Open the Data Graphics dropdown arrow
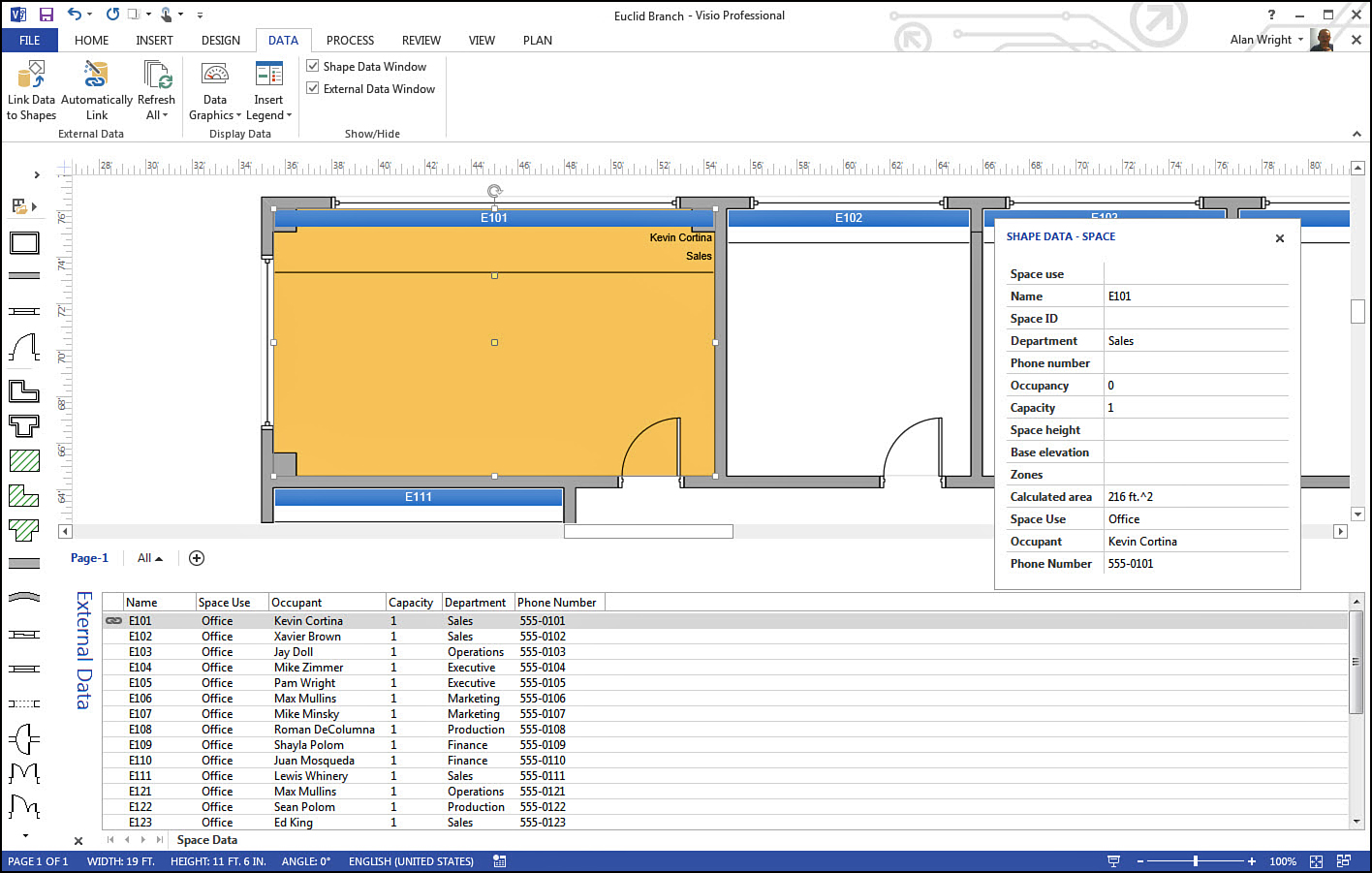1372x873 pixels. (238, 115)
